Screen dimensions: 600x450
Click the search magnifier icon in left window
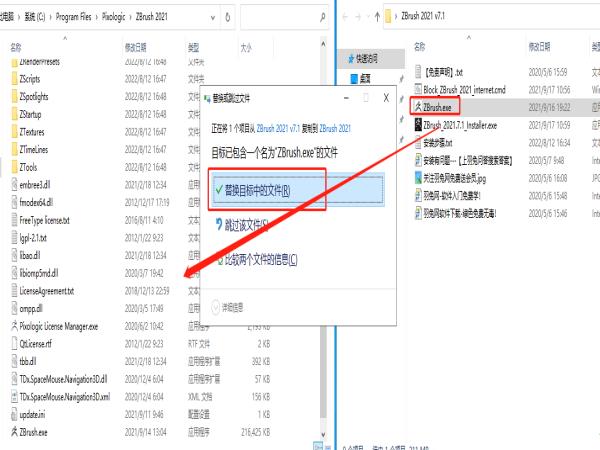click(322, 17)
